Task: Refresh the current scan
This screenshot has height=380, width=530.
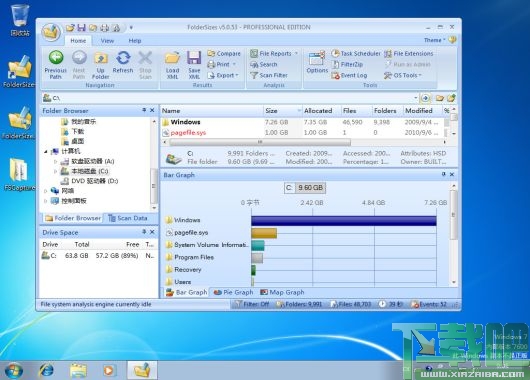Action: 123,62
